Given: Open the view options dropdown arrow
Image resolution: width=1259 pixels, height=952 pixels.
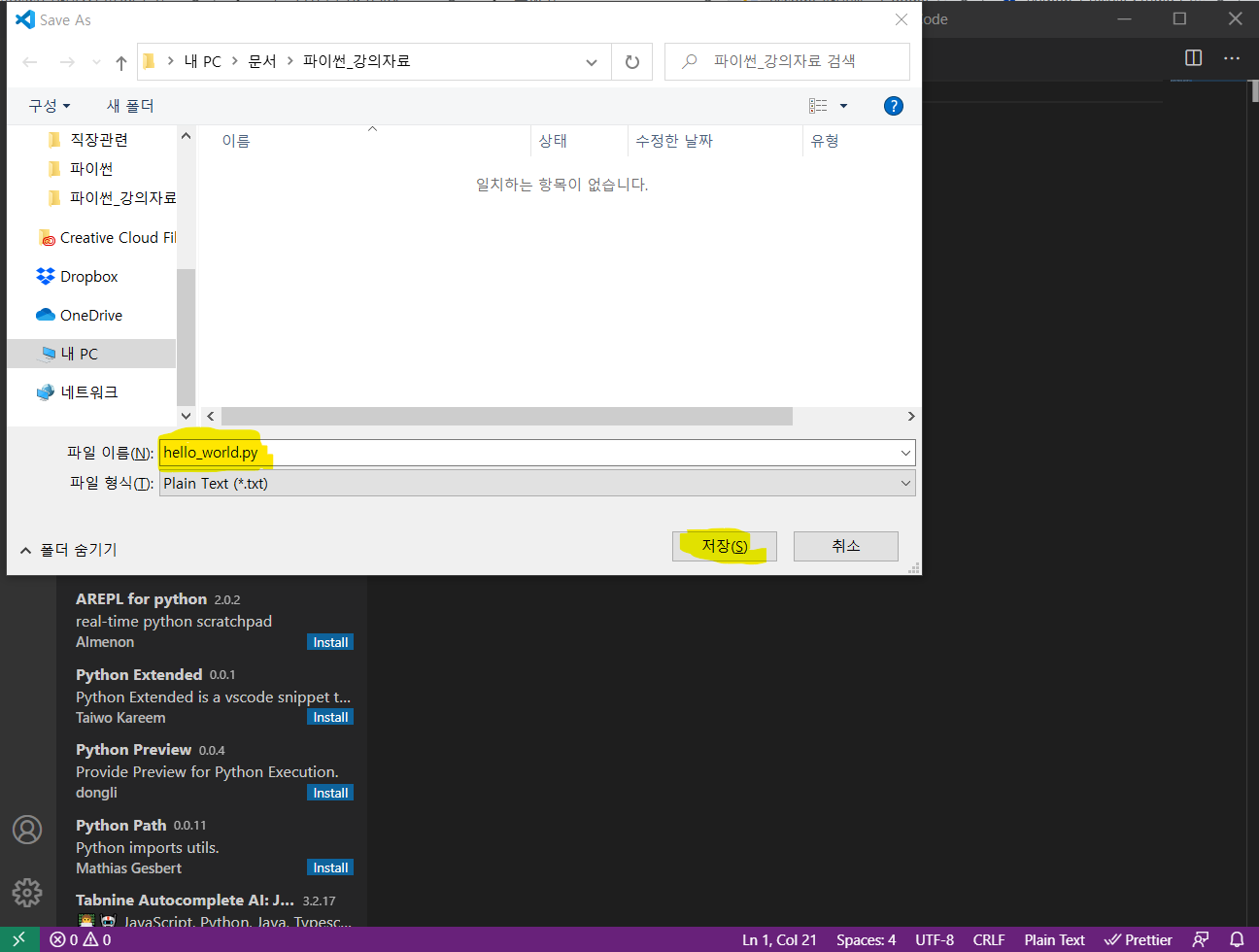Looking at the screenshot, I should 843,106.
